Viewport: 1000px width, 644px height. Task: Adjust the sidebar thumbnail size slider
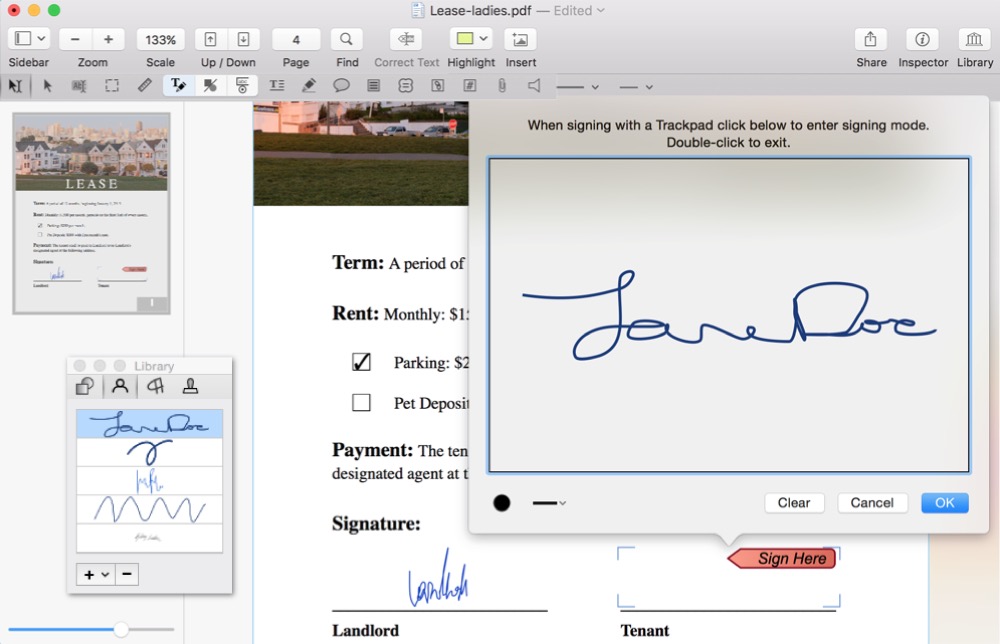[x=121, y=630]
